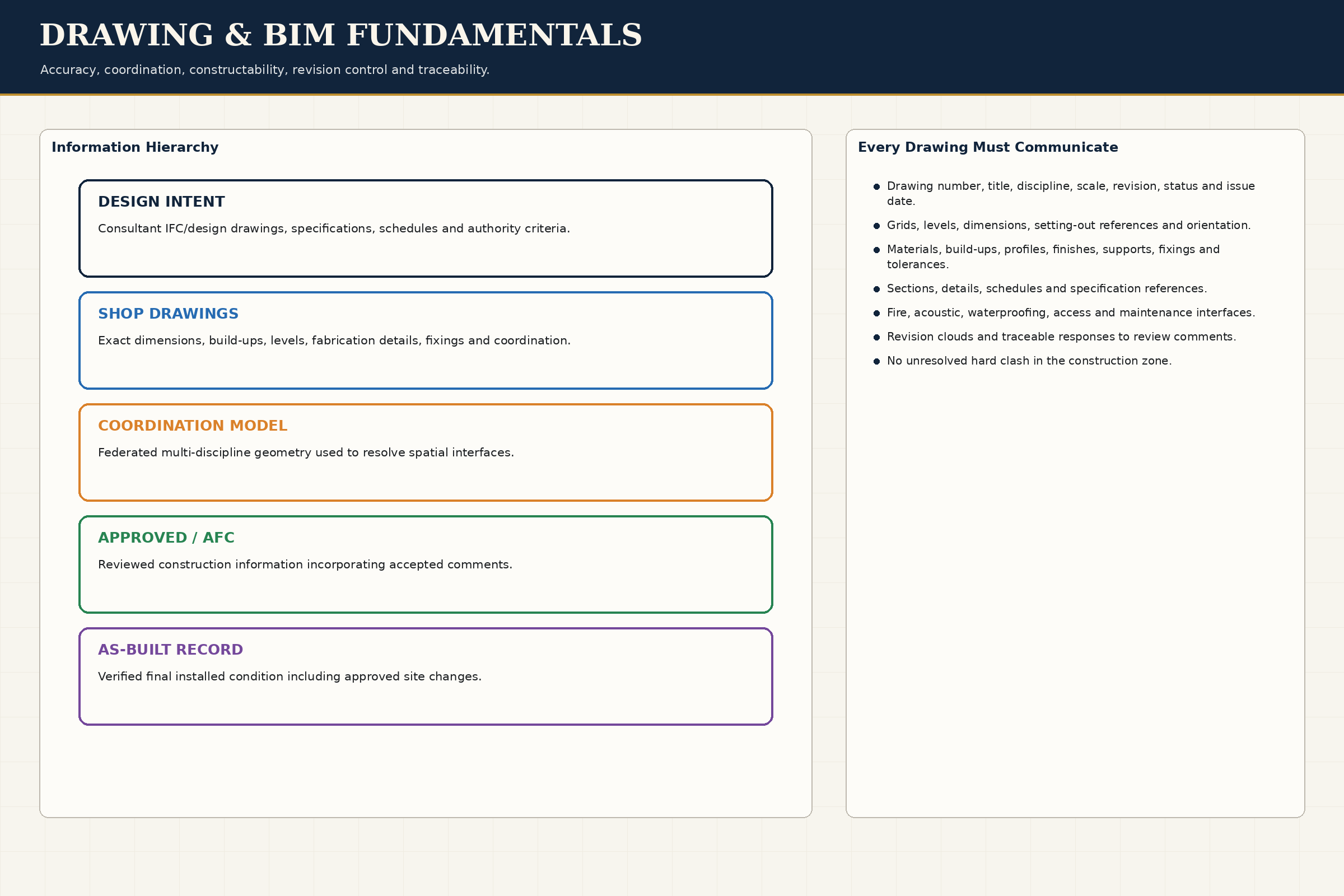1344x896 pixels.
Task: Click the bullet text 'Grids, levels, dimensions, setting-out'
Action: pos(1068,226)
